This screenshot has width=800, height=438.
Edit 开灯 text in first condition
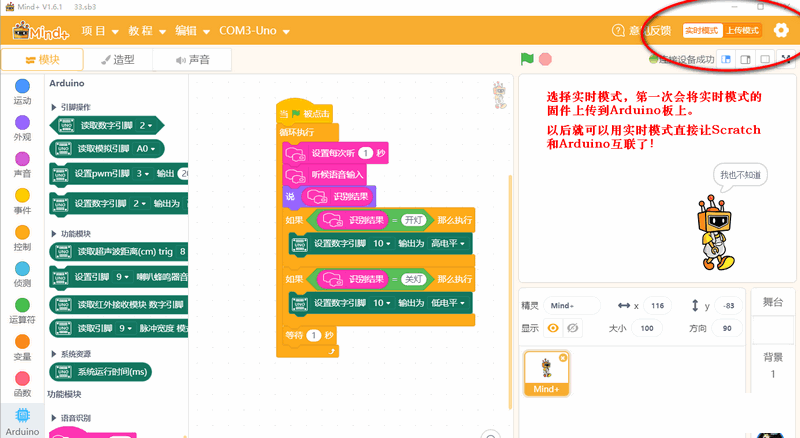tap(413, 220)
